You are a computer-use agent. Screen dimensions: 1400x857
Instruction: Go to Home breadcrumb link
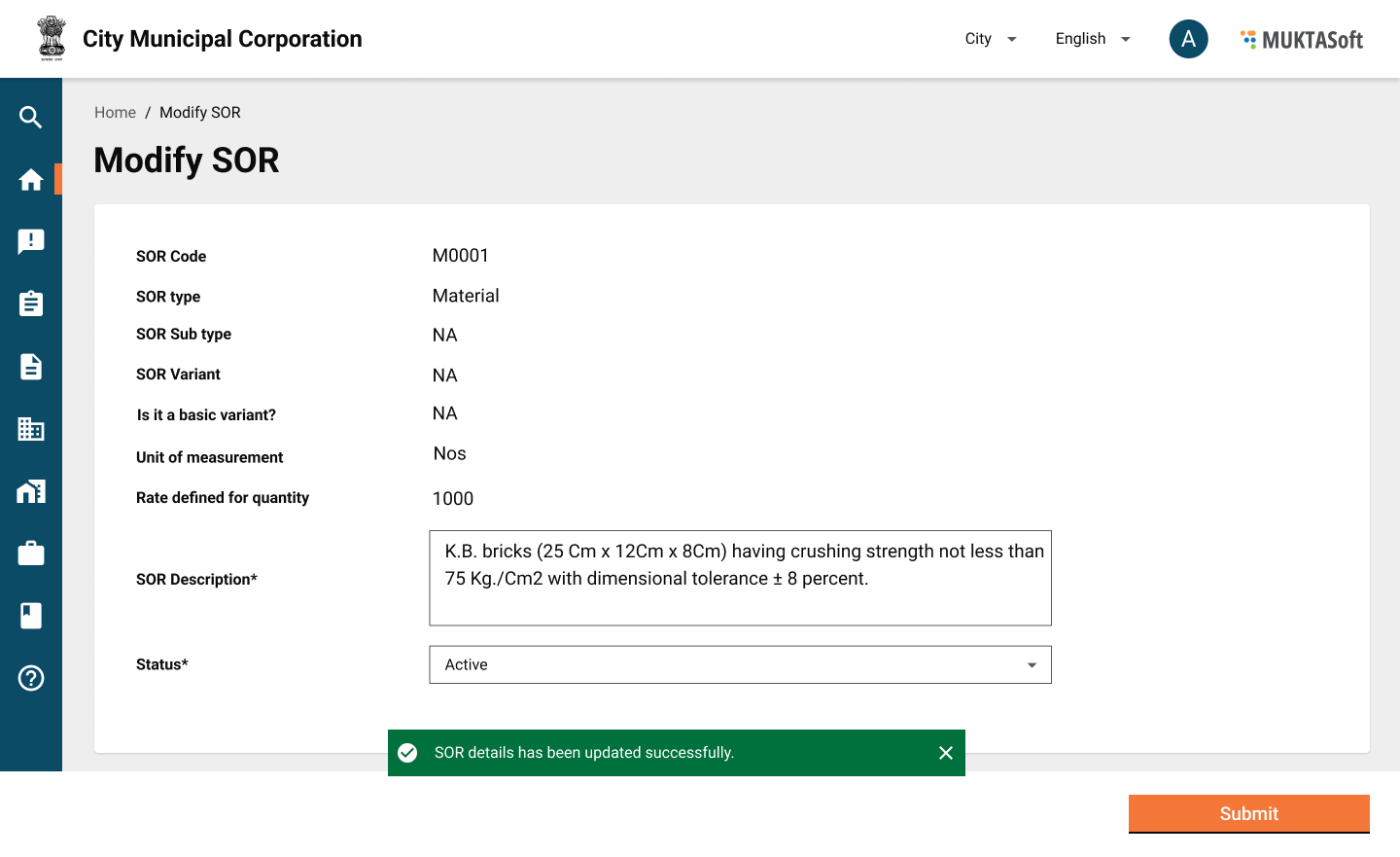pyautogui.click(x=115, y=113)
